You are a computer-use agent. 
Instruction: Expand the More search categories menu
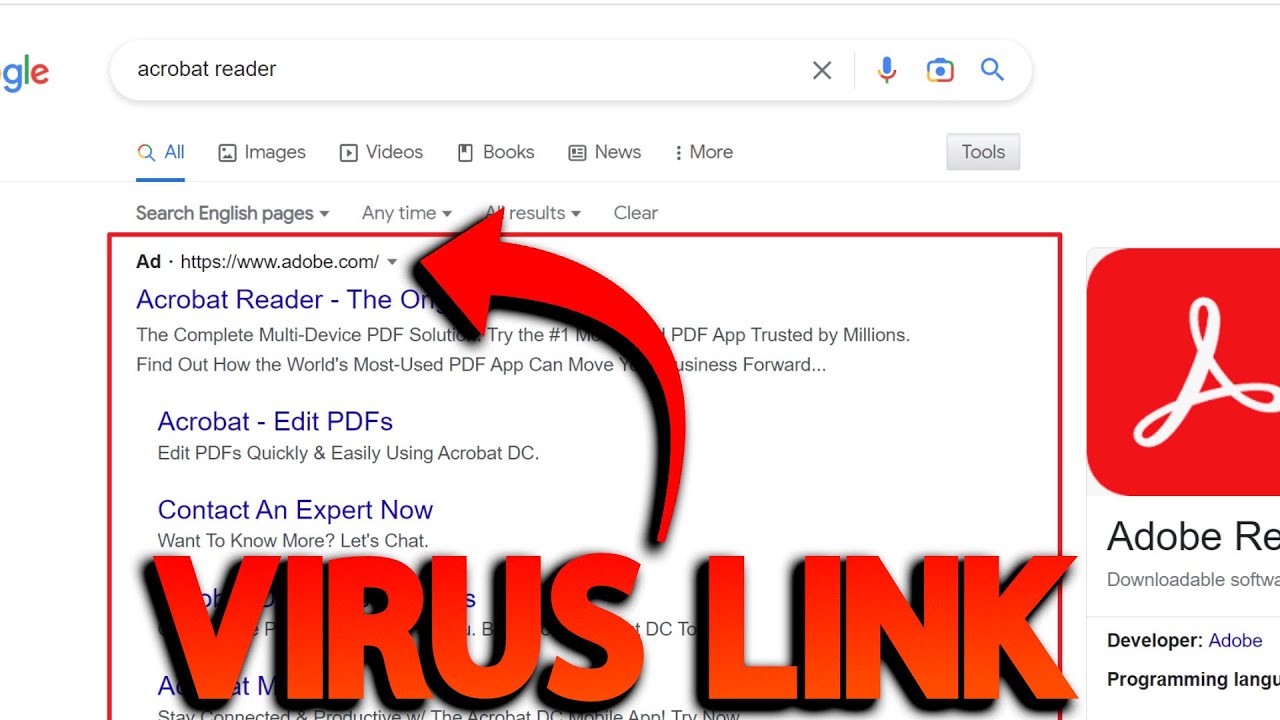(704, 153)
